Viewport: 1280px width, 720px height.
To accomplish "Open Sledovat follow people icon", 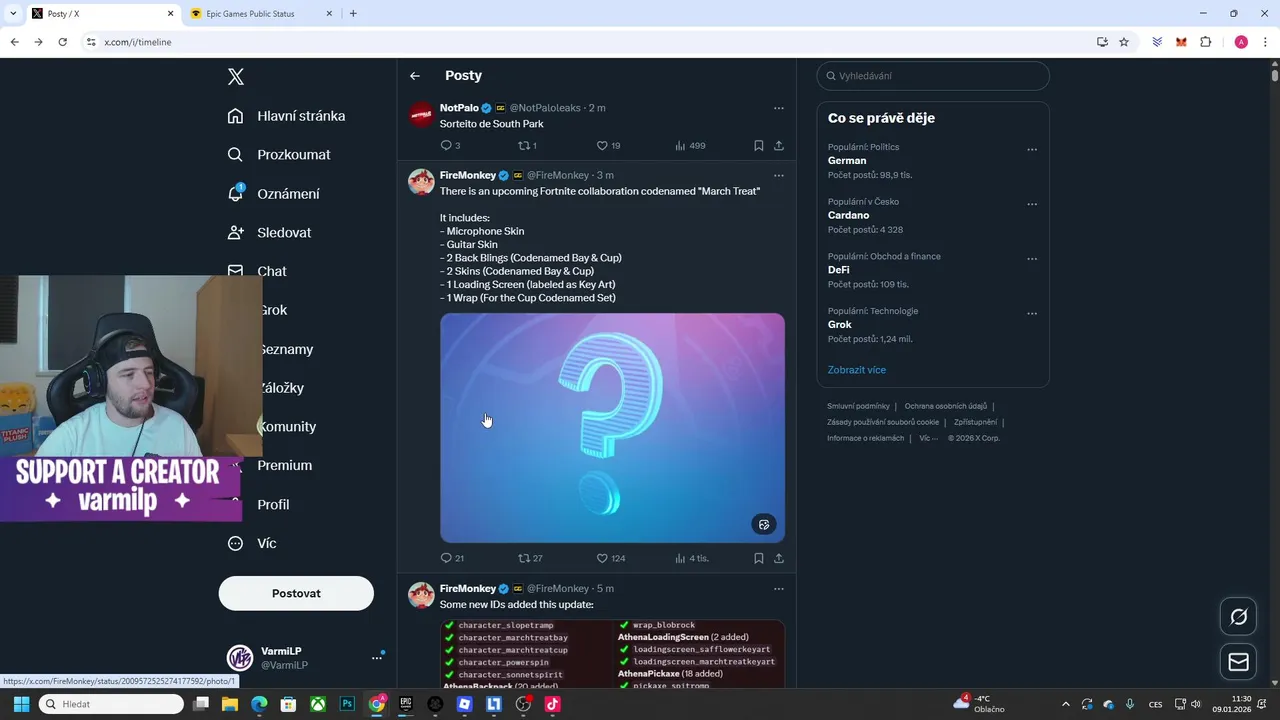I will (x=235, y=232).
